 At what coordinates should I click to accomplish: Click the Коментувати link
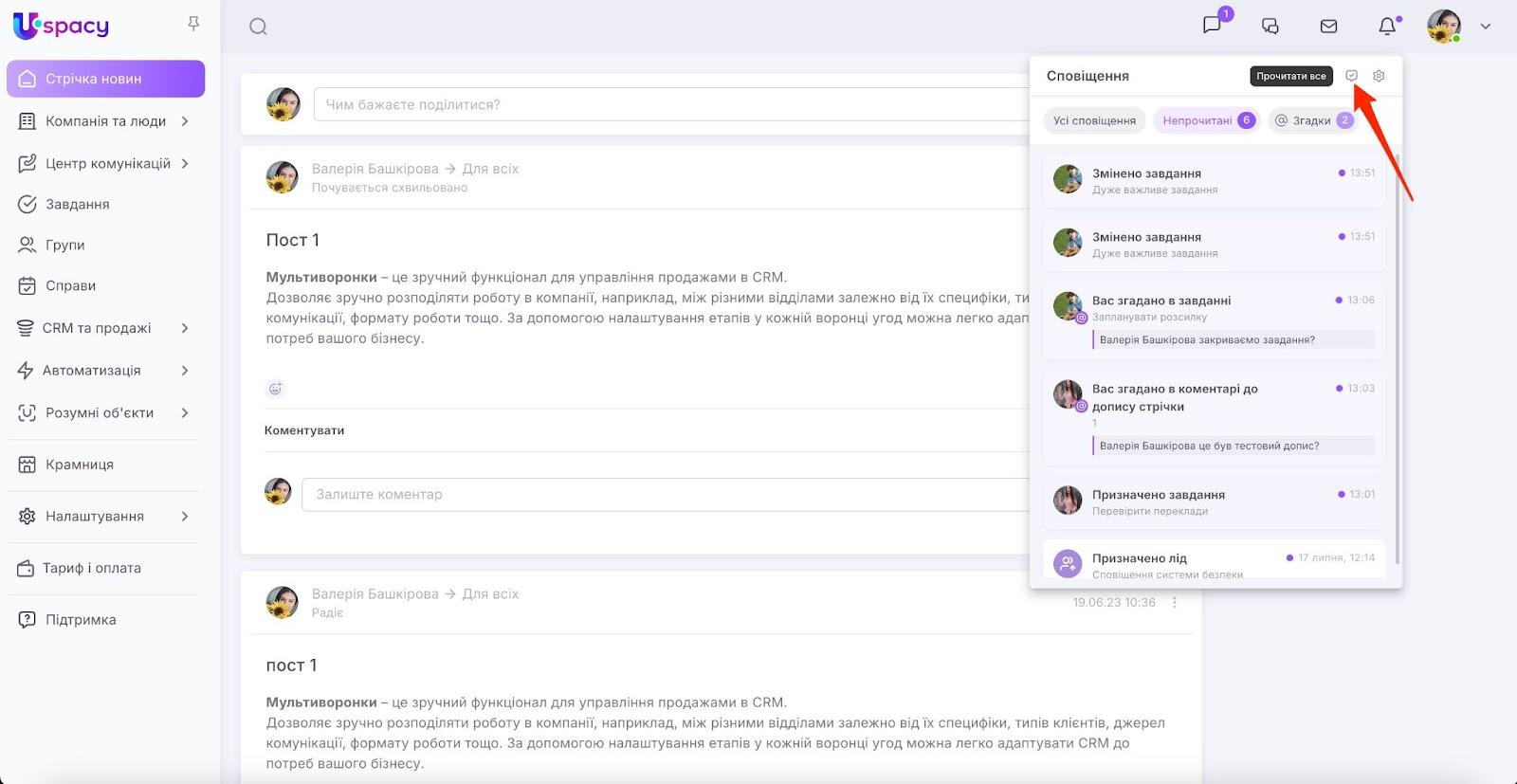tap(304, 430)
